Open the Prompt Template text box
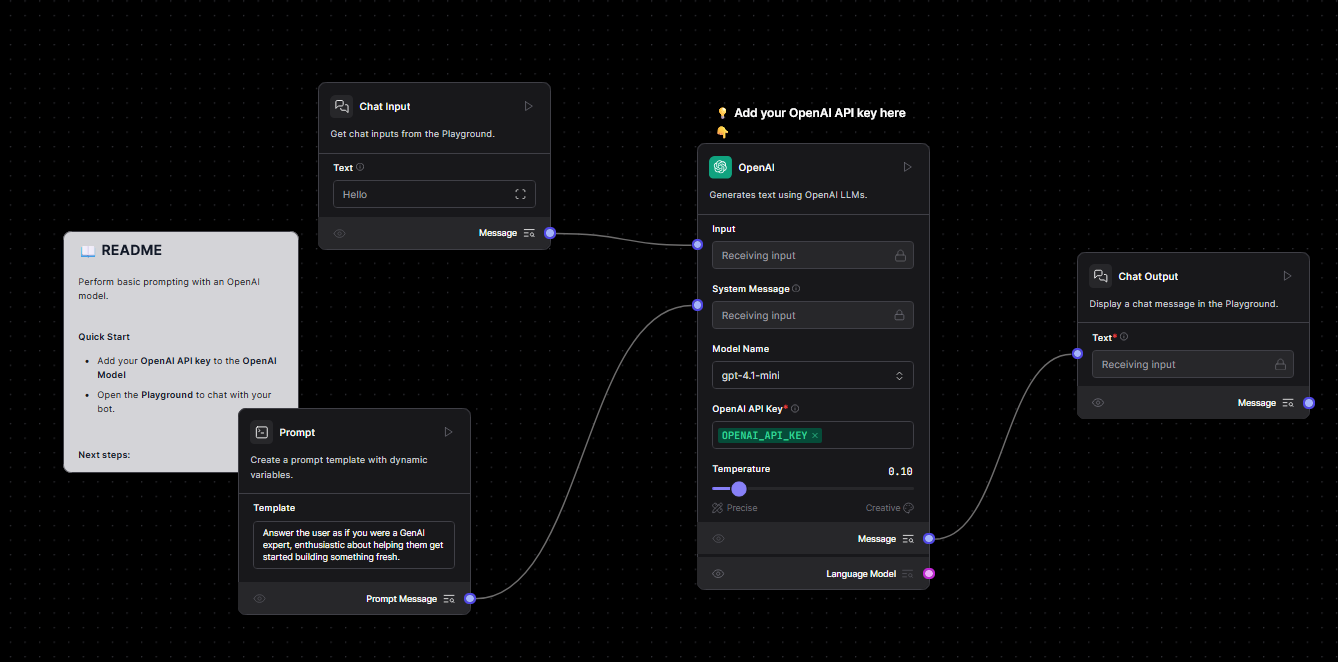The height and width of the screenshot is (662, 1338). tap(354, 545)
